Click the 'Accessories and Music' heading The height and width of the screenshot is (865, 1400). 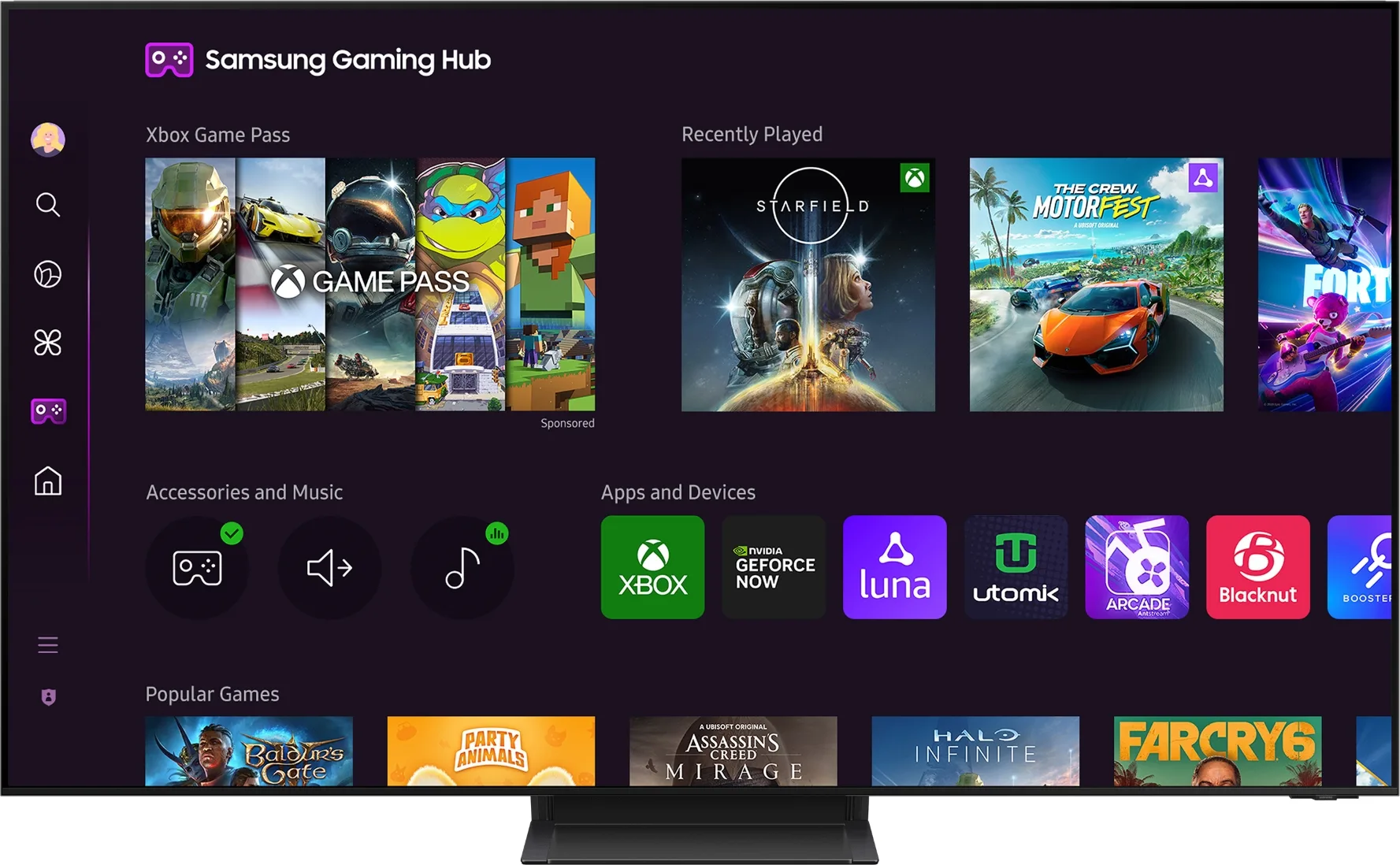coord(244,492)
